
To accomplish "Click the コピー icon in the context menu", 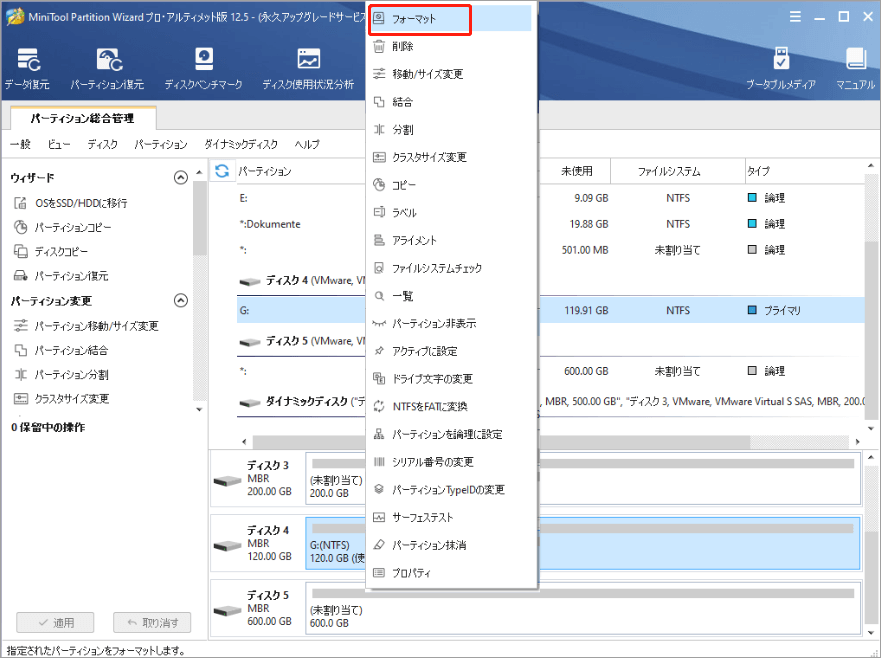I will coord(379,184).
